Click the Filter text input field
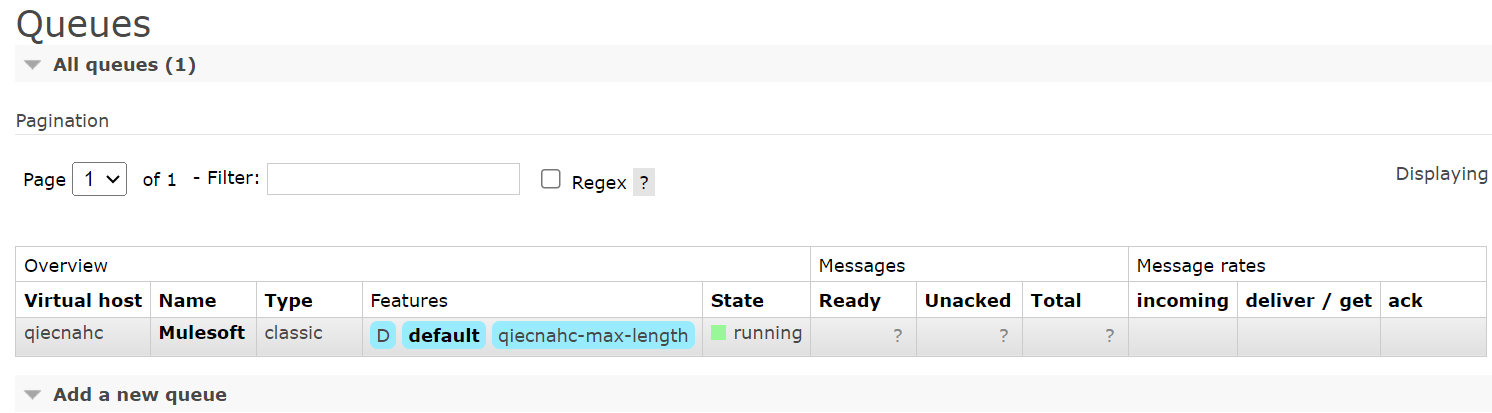 pos(393,179)
